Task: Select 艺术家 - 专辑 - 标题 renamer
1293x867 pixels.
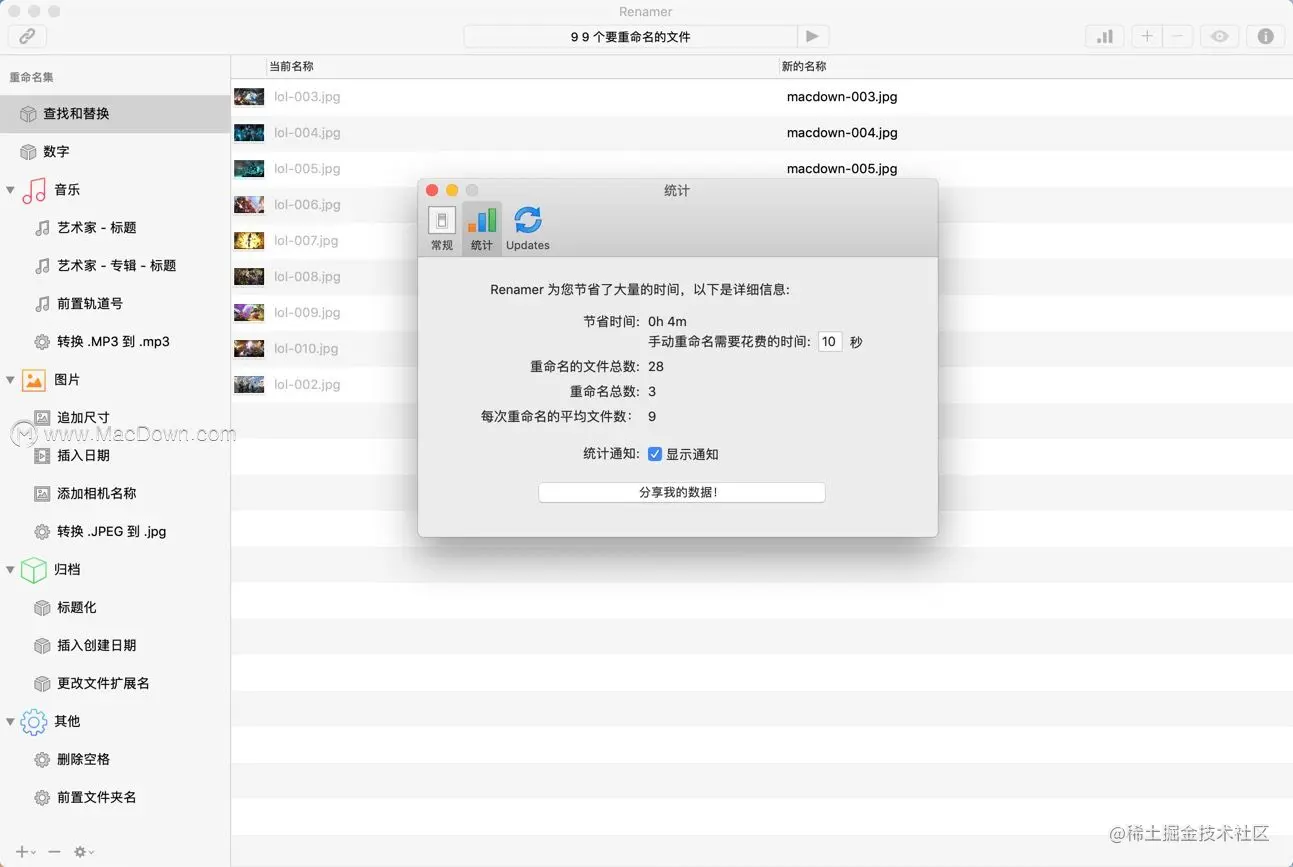Action: [115, 266]
